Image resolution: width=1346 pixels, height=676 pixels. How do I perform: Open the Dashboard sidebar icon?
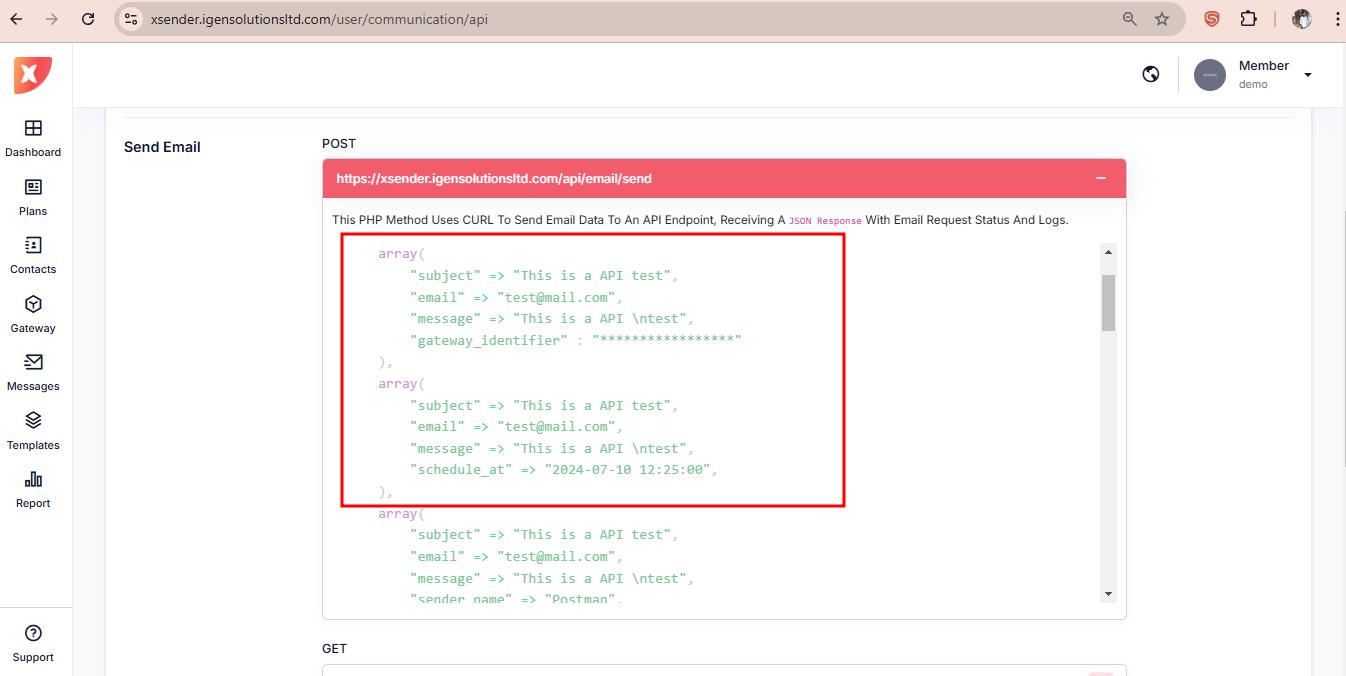point(33,129)
